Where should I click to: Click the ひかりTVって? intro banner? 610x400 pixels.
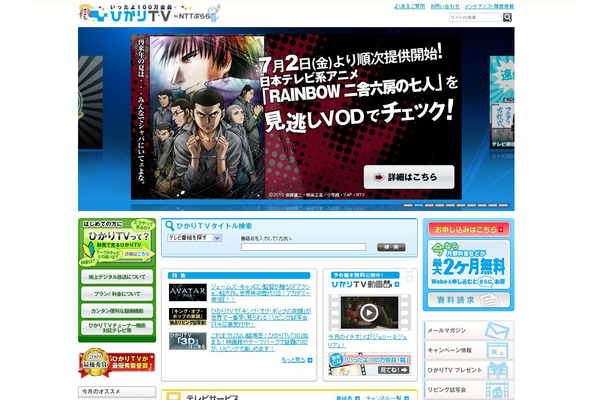(x=117, y=243)
